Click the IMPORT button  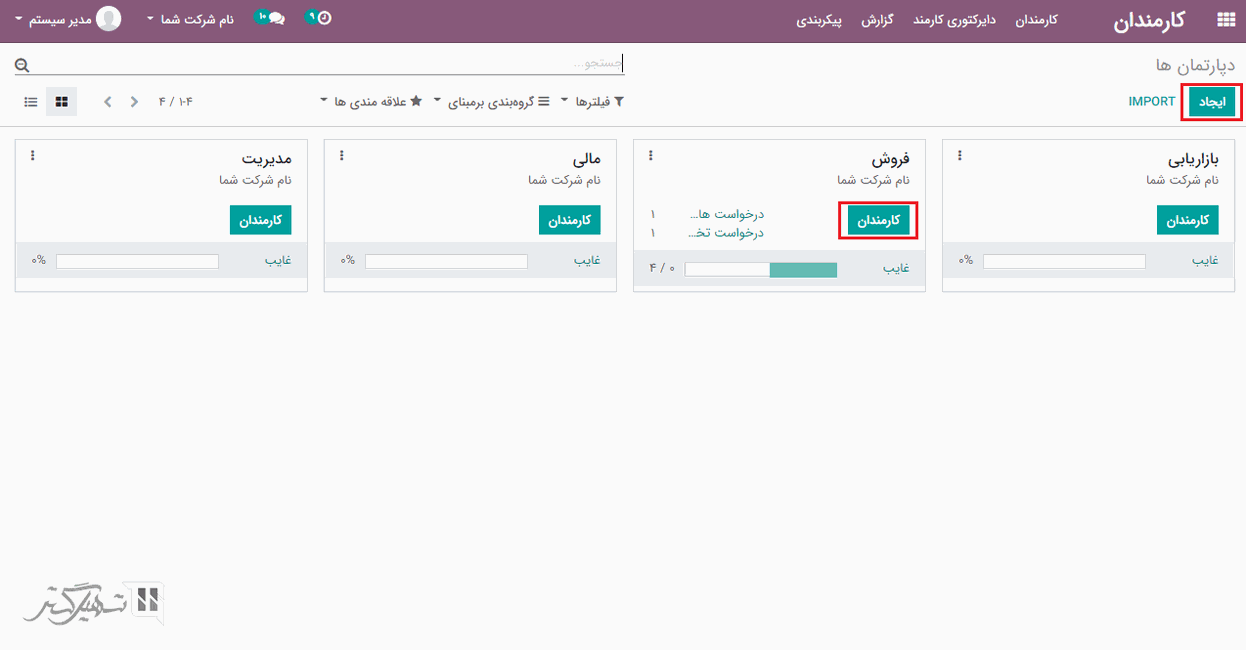click(1152, 102)
